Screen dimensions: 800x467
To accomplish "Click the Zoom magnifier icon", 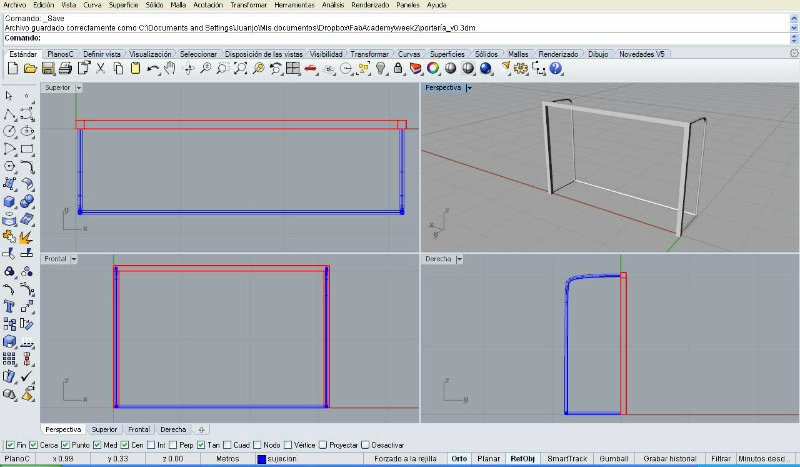I will pyautogui.click(x=205, y=68).
